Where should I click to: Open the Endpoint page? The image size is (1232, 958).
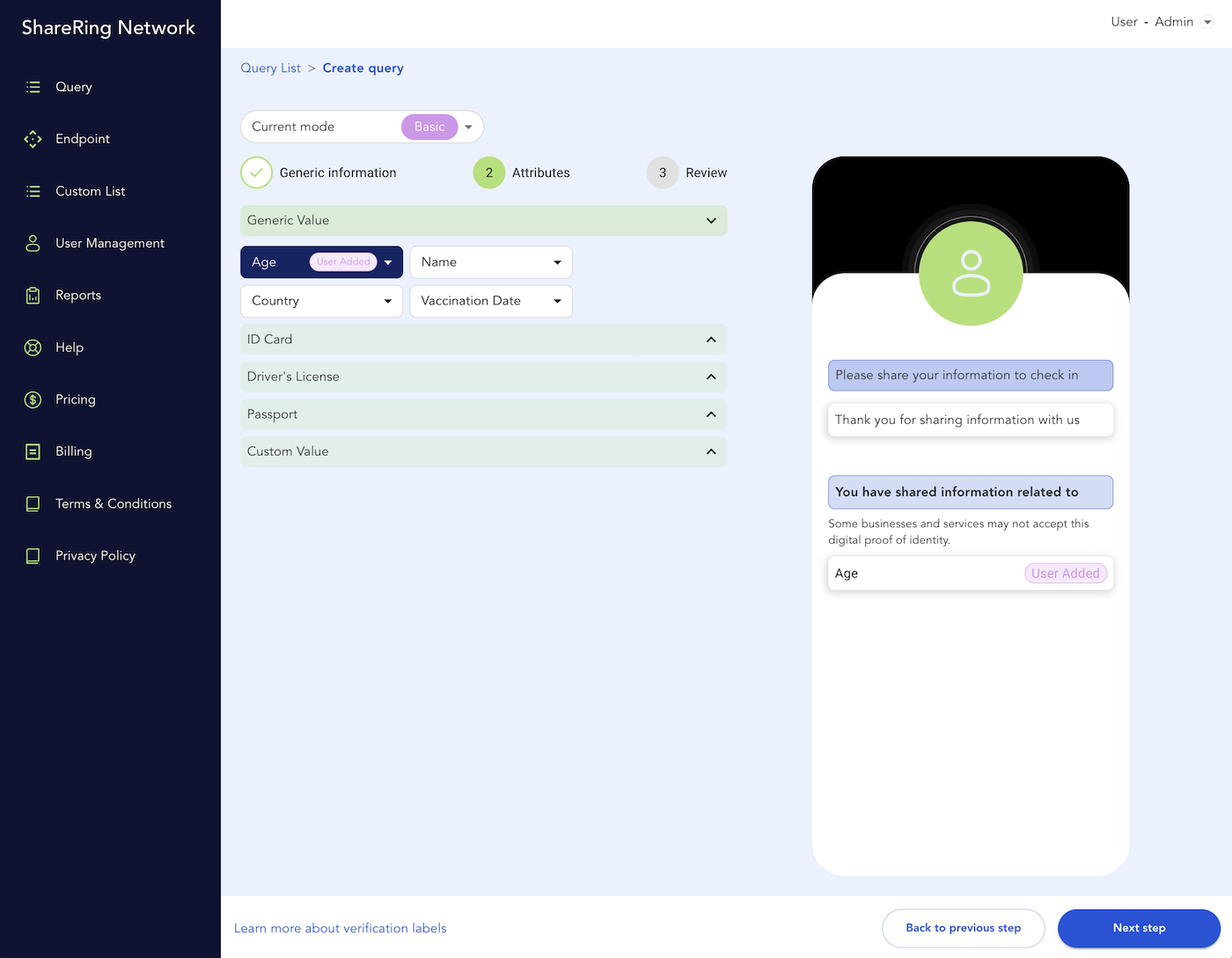pos(83,139)
